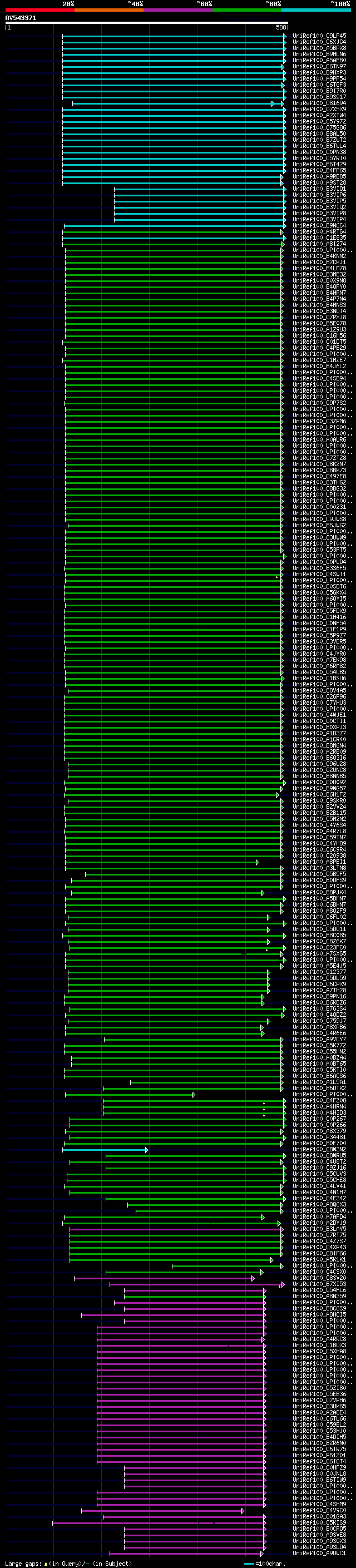This screenshot has height=1568, width=356.
Task: Click the white query sequence bar
Action: click(x=146, y=23)
